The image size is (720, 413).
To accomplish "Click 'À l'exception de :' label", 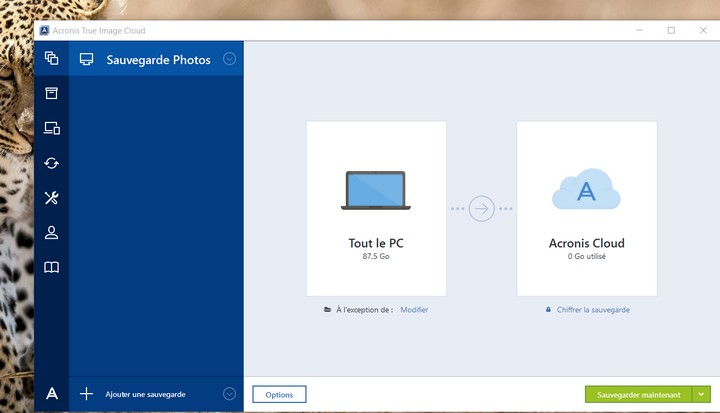I will 365,310.
